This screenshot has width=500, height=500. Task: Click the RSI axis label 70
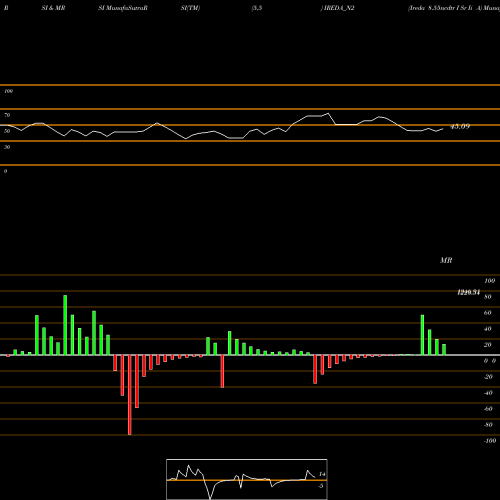(x=7, y=115)
